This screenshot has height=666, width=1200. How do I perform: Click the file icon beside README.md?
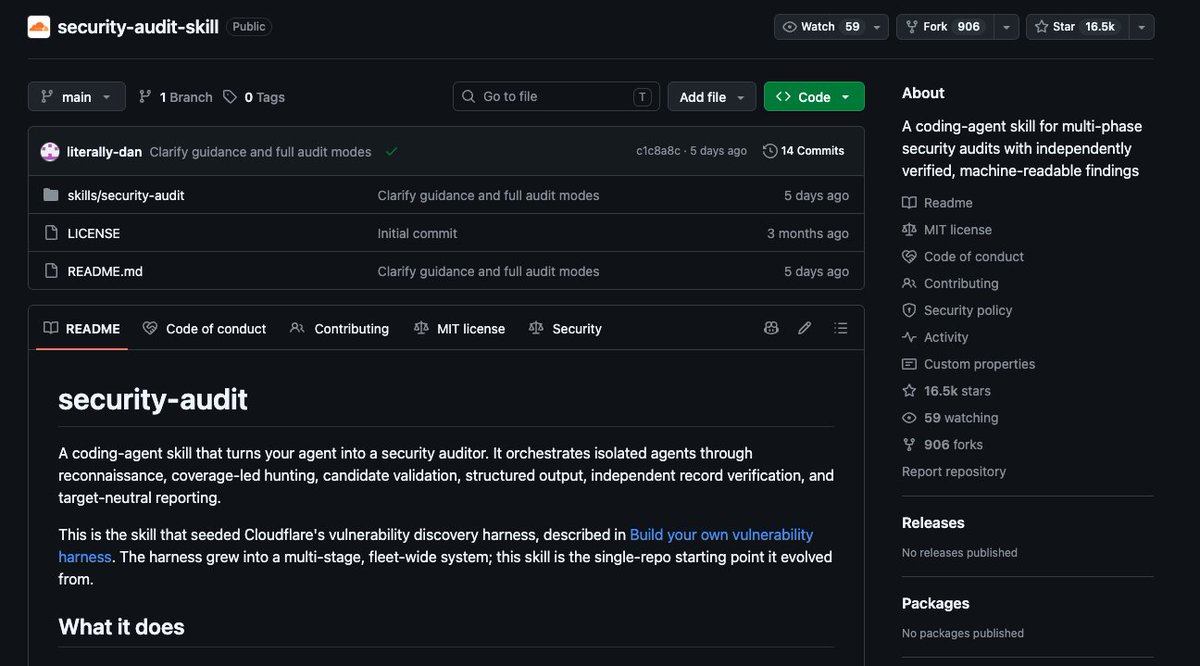point(51,271)
